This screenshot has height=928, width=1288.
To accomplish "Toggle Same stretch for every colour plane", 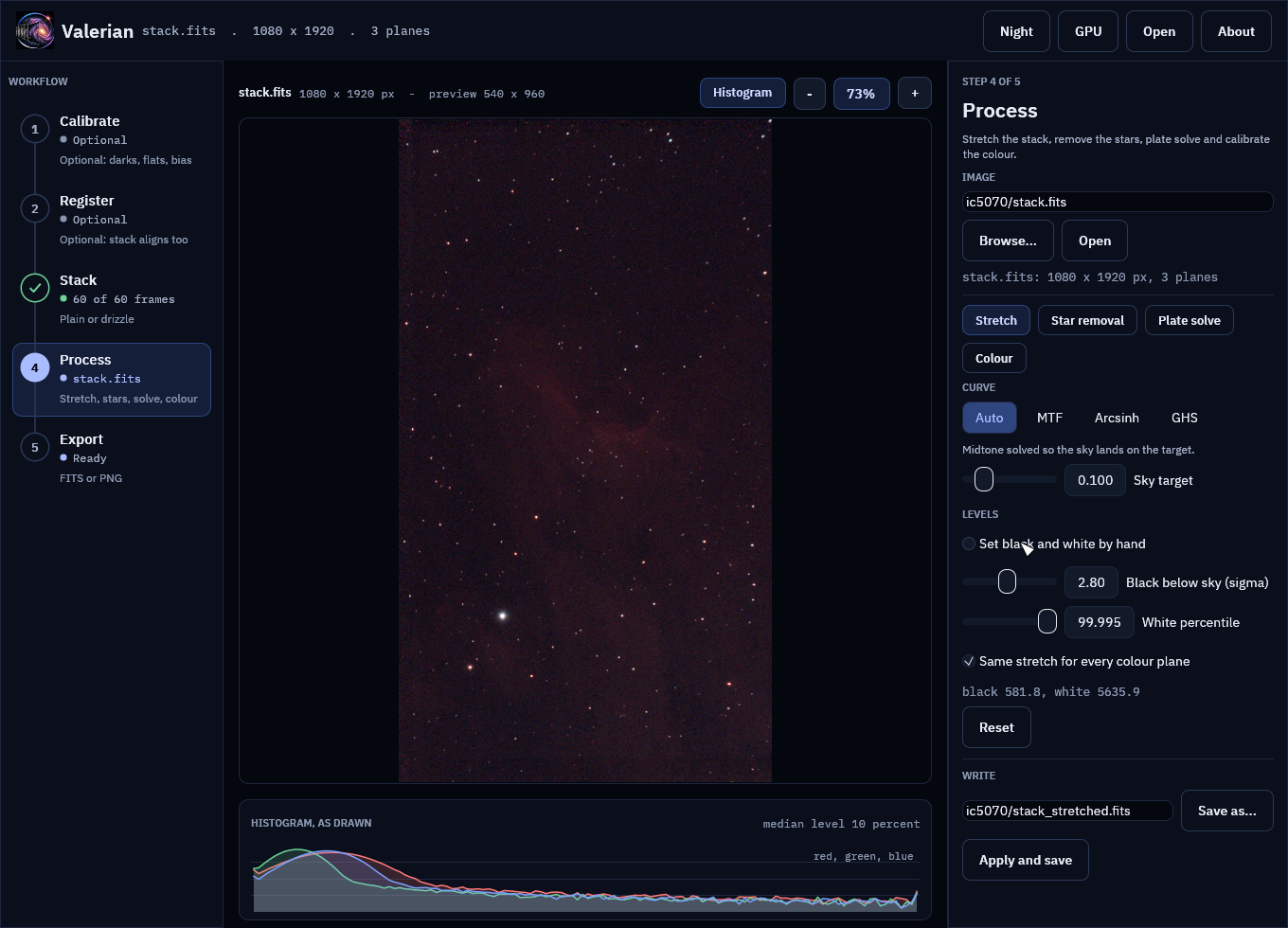I will [x=969, y=661].
